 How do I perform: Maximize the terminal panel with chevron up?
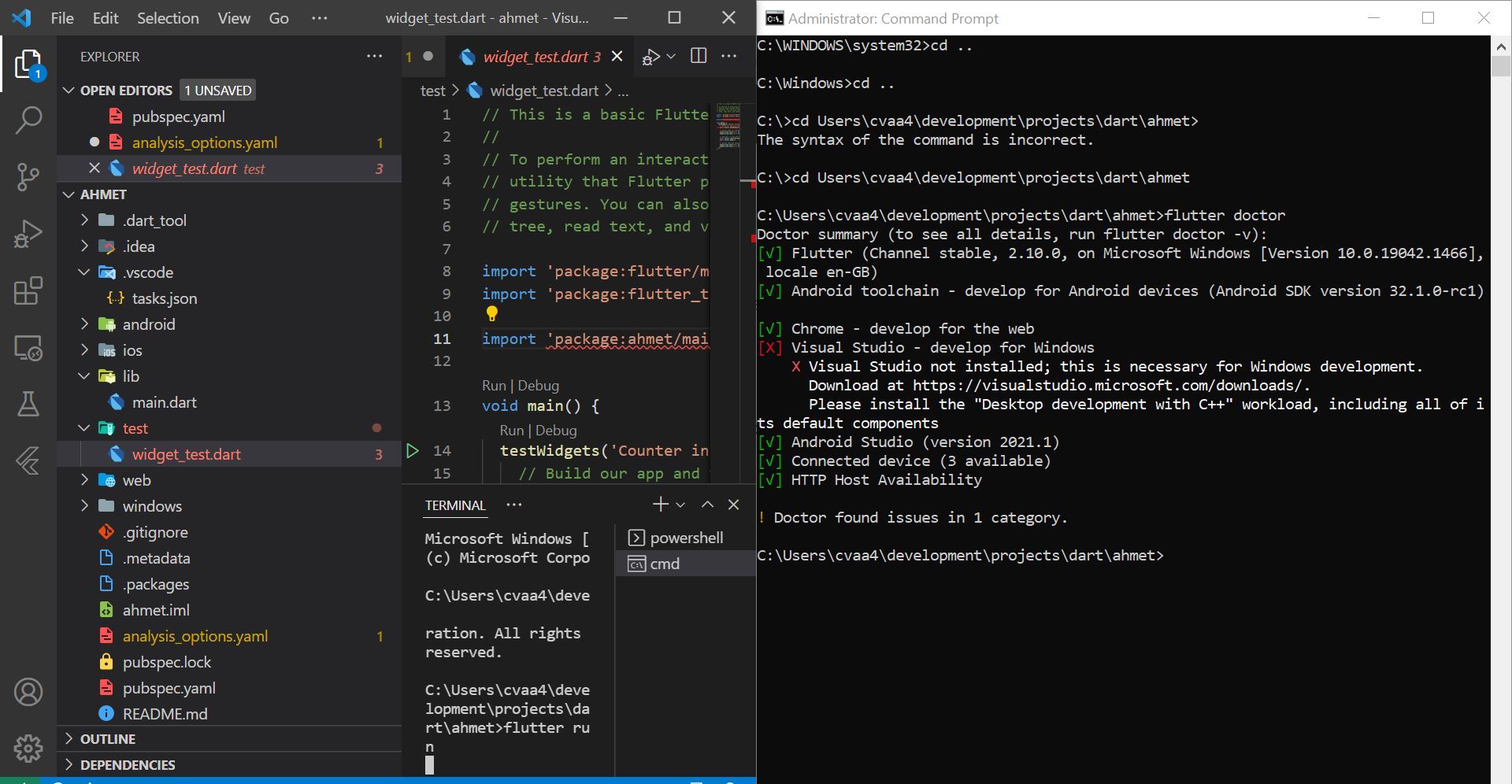coord(707,505)
